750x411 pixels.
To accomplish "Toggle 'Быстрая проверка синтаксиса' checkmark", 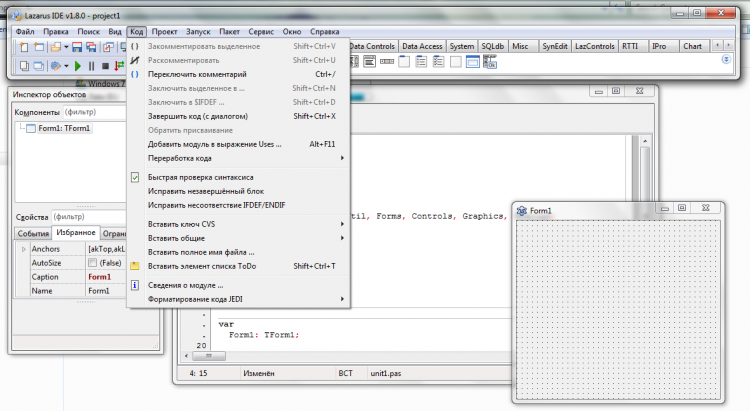I will (x=135, y=177).
